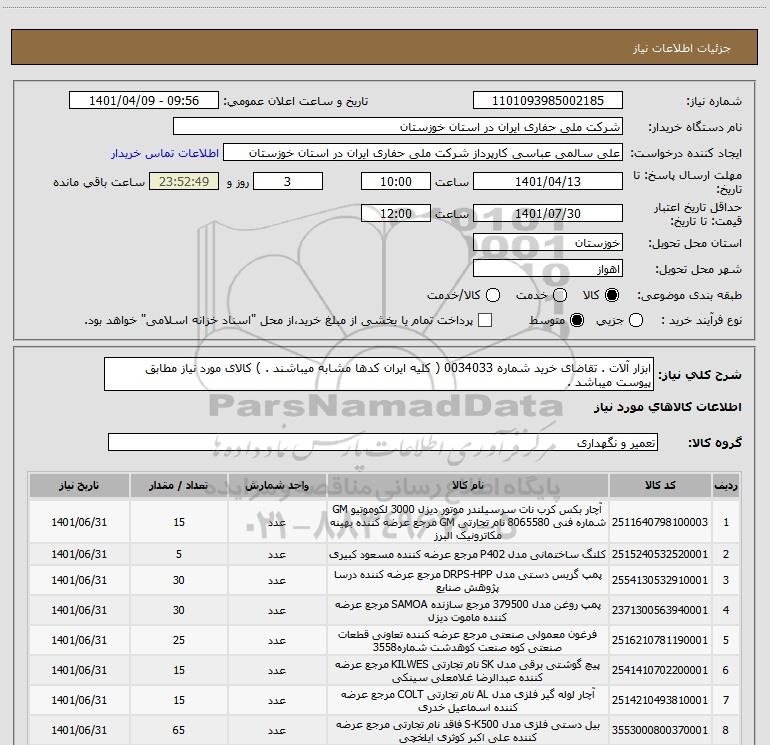Click item code 2514210493810001
The height and width of the screenshot is (745, 770).
[x=660, y=700]
